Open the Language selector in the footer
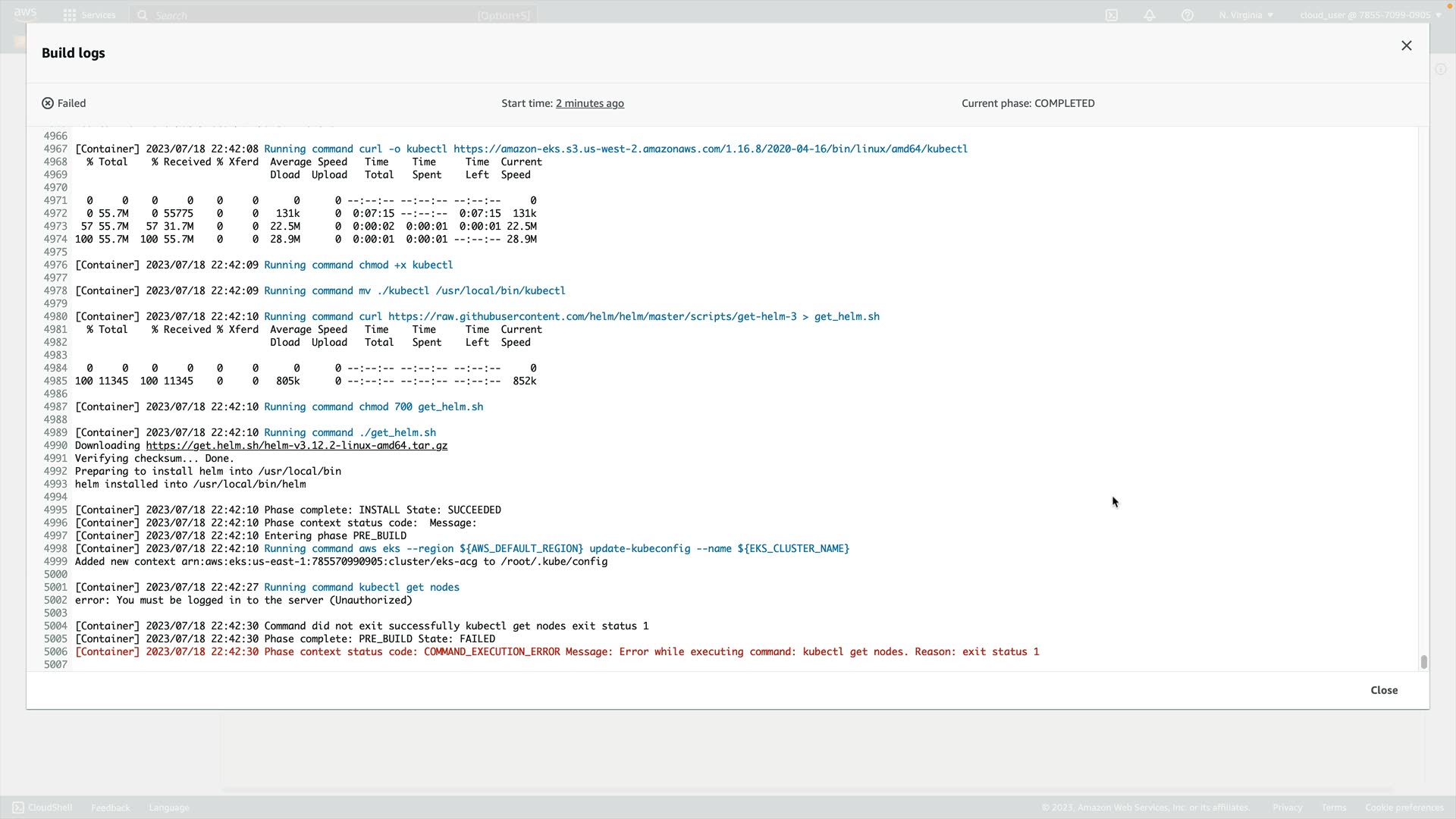This screenshot has height=819, width=1456. click(169, 808)
